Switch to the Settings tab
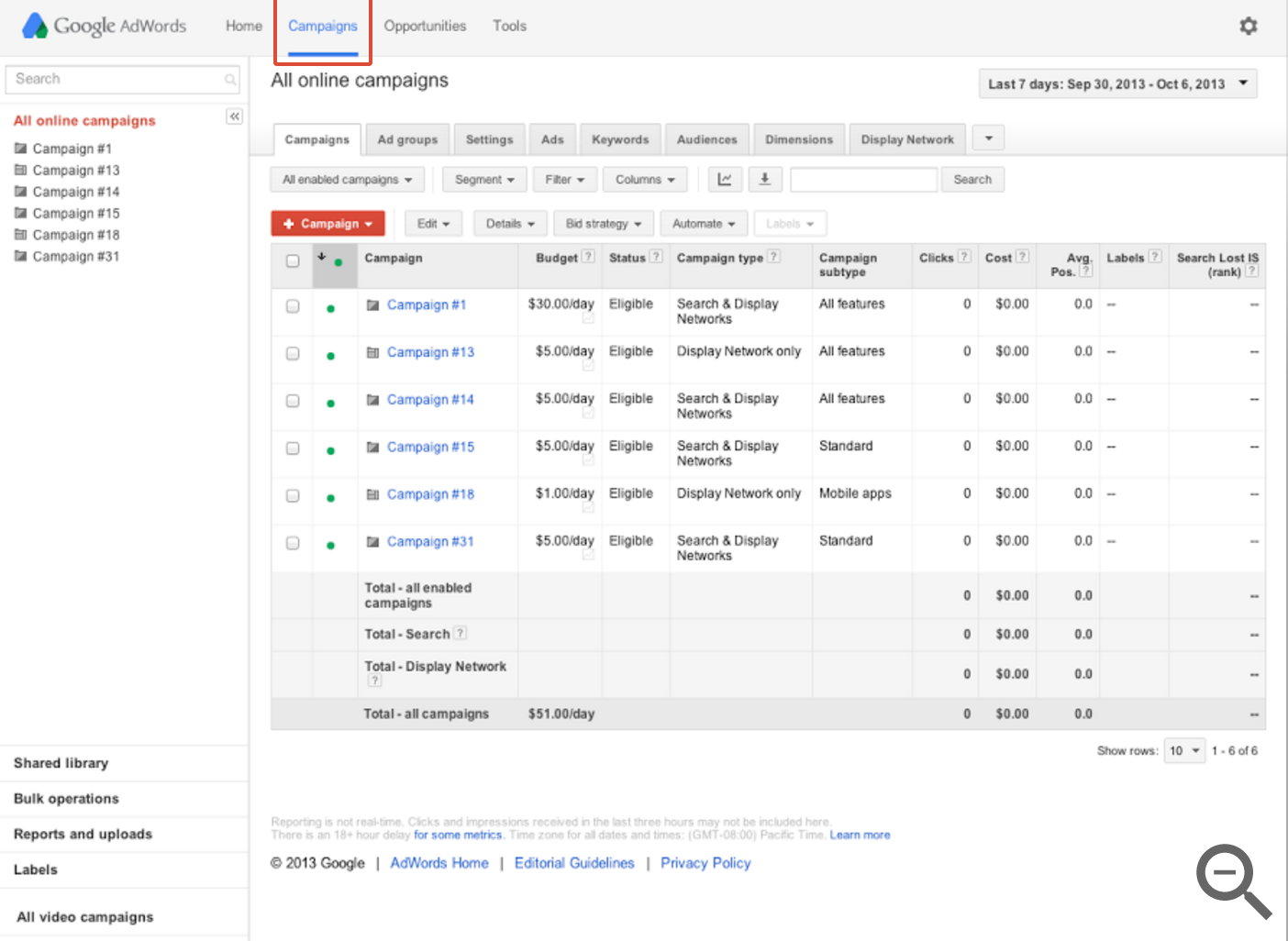1288x941 pixels. tap(489, 139)
